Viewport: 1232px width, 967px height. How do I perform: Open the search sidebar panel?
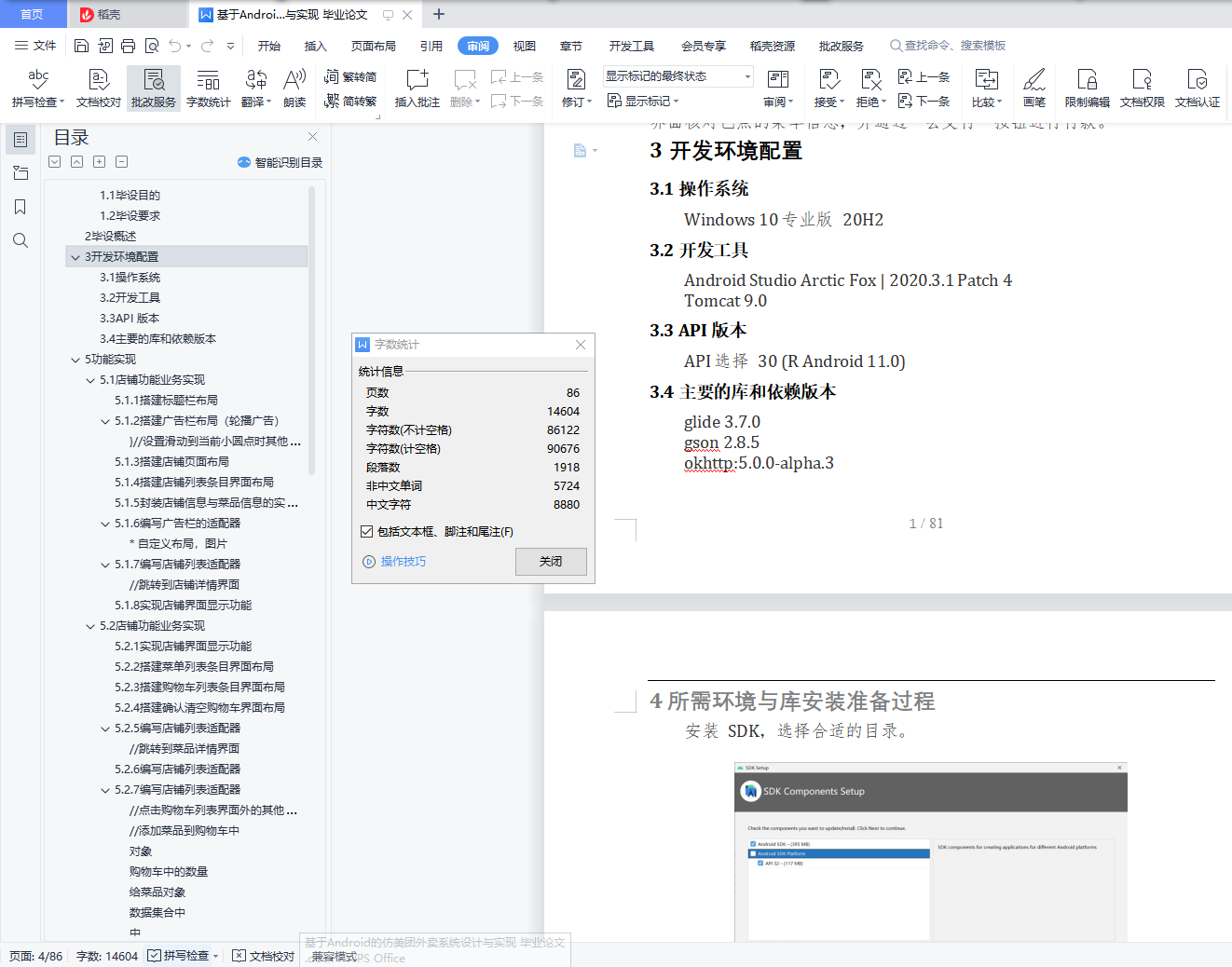pyautogui.click(x=21, y=240)
